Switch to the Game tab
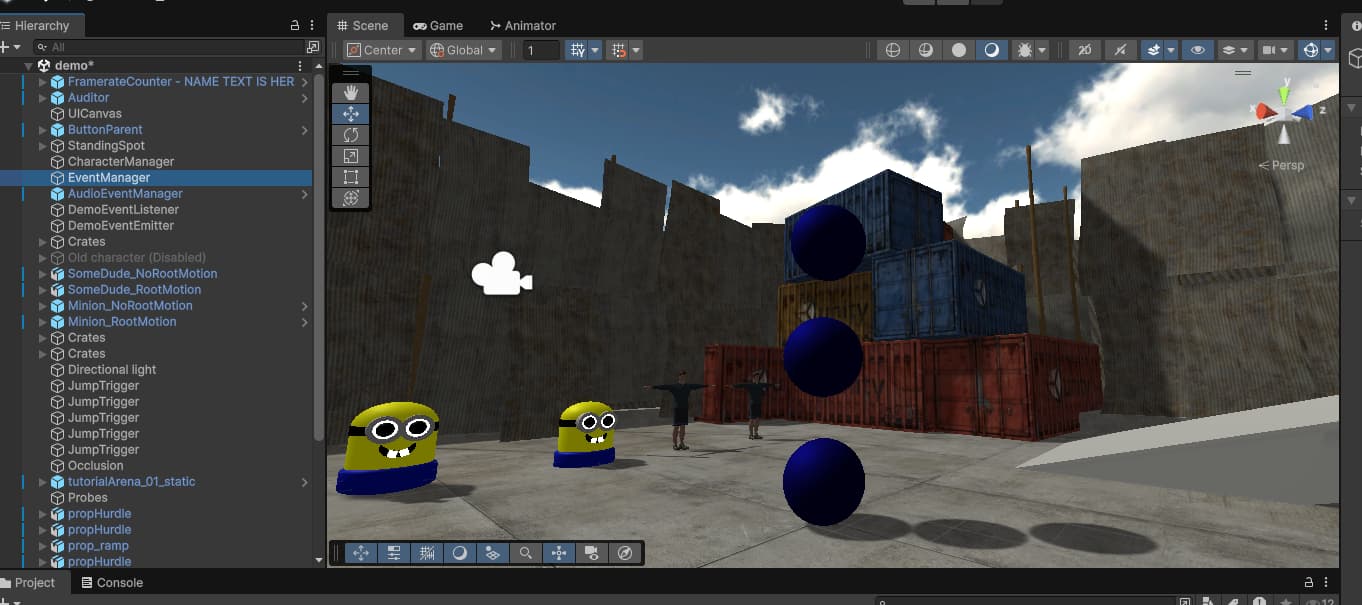 tap(438, 25)
